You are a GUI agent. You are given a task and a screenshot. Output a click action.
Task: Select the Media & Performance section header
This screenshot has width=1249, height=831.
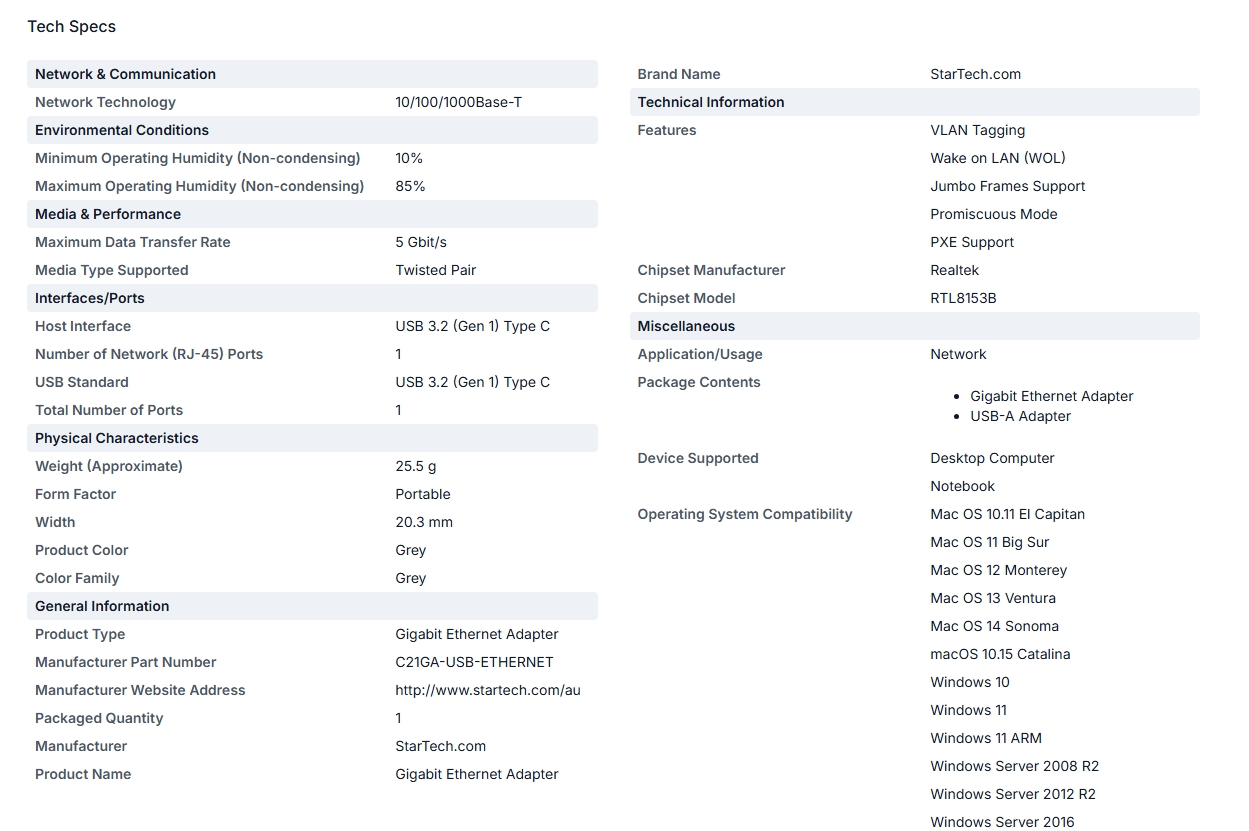tap(312, 214)
